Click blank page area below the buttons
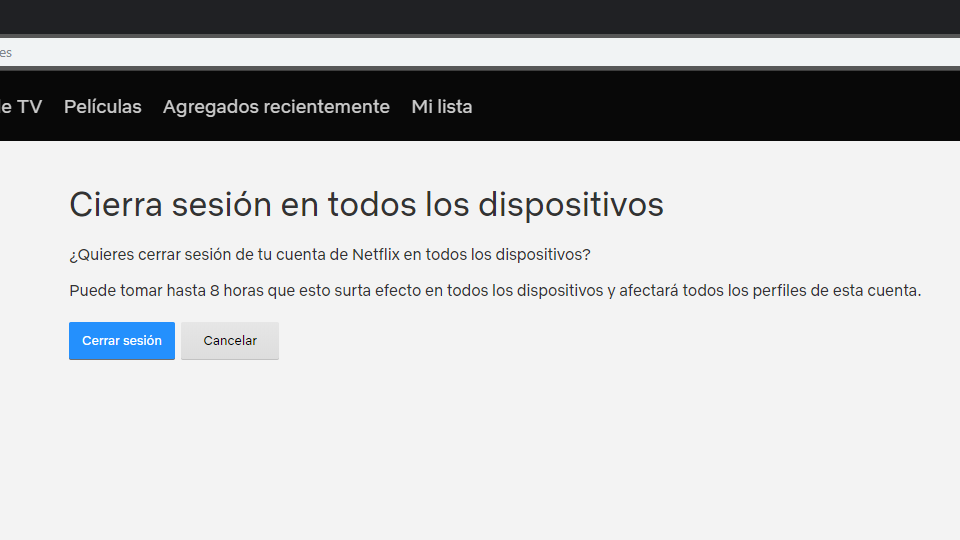Viewport: 960px width, 540px height. (480, 450)
